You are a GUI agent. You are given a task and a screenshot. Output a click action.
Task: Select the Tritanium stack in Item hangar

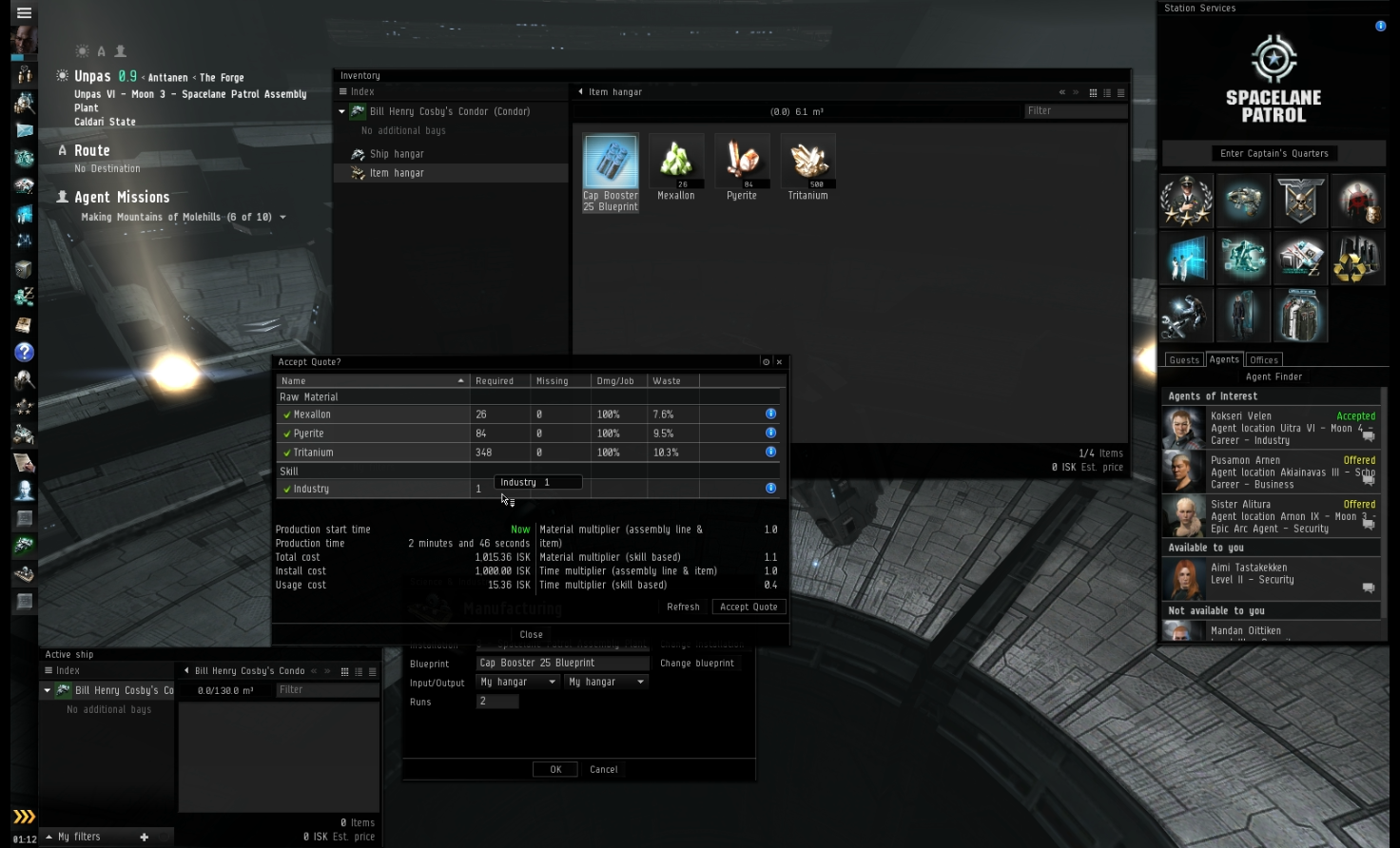[x=807, y=162]
